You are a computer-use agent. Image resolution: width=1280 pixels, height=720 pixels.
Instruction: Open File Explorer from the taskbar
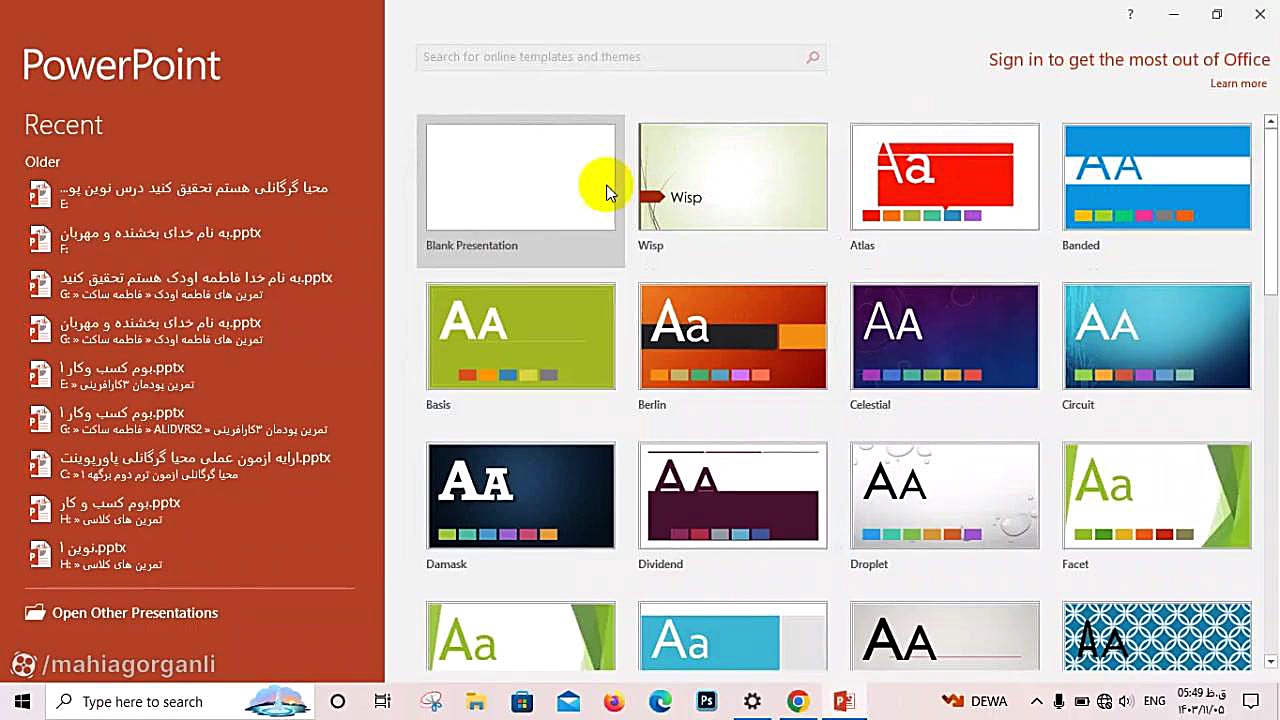pyautogui.click(x=476, y=701)
